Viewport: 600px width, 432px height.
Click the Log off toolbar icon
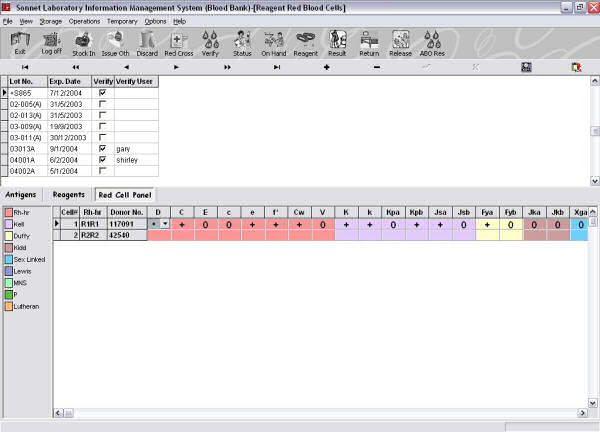51,43
